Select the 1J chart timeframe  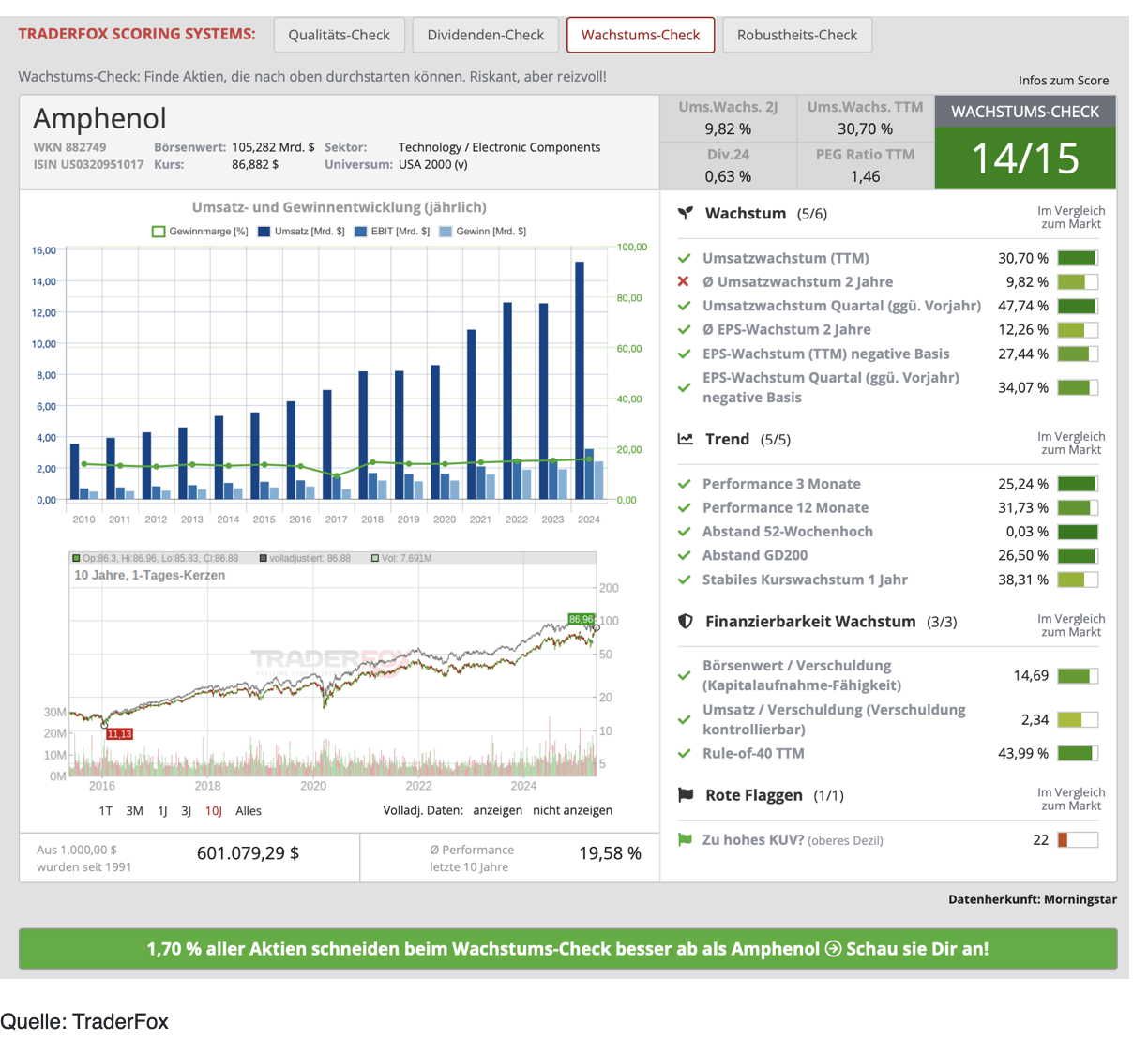(162, 810)
